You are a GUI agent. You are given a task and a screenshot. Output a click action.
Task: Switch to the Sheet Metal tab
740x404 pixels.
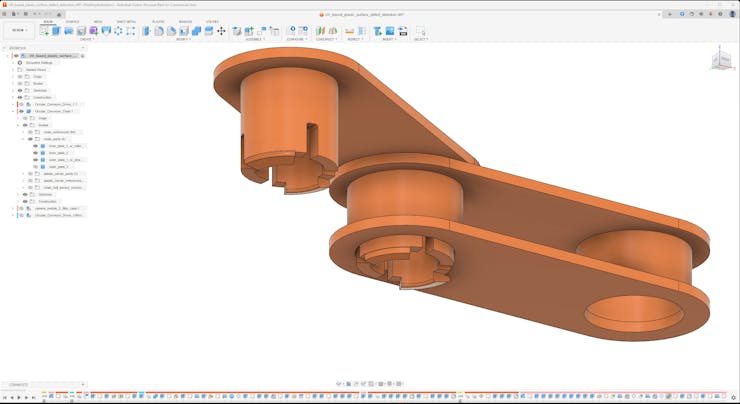(x=126, y=21)
